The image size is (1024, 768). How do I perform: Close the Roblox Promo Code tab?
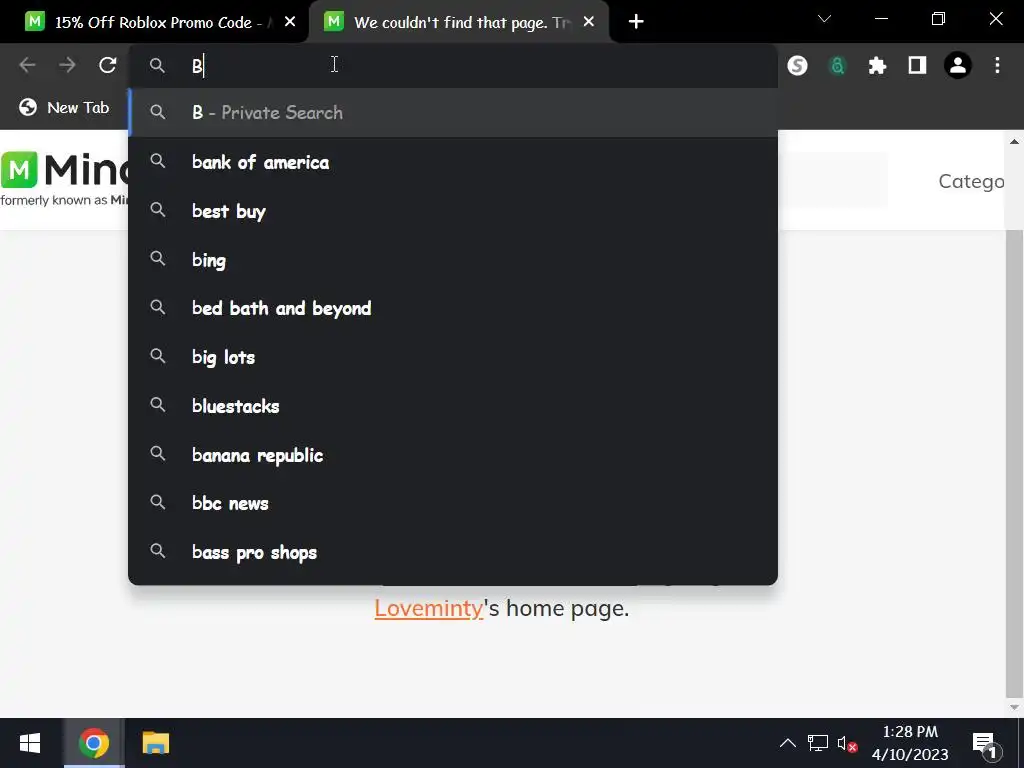pyautogui.click(x=290, y=22)
